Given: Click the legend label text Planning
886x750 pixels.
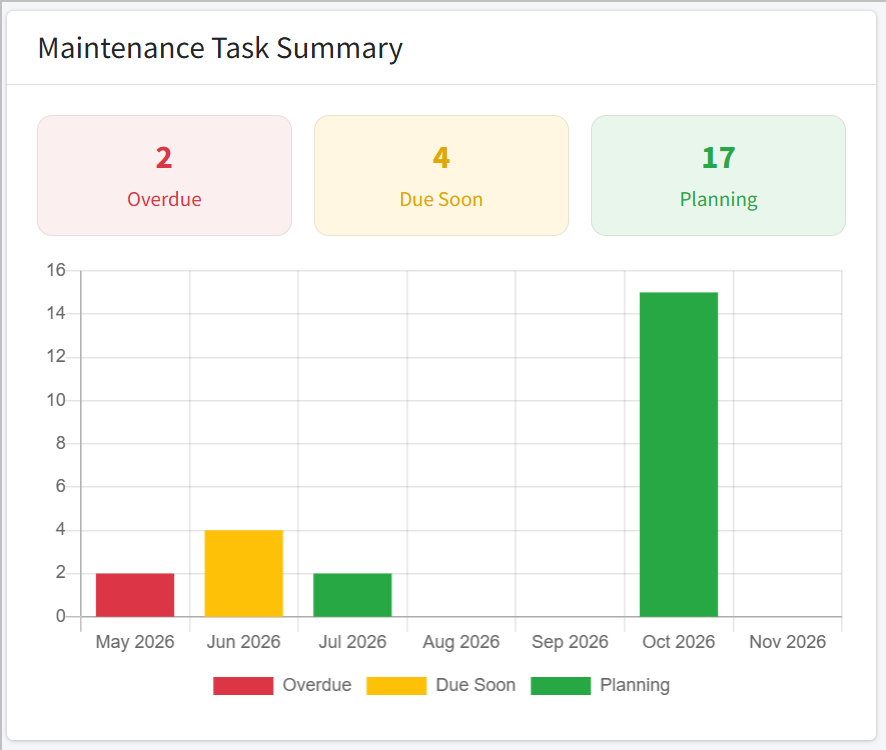Looking at the screenshot, I should (x=635, y=685).
